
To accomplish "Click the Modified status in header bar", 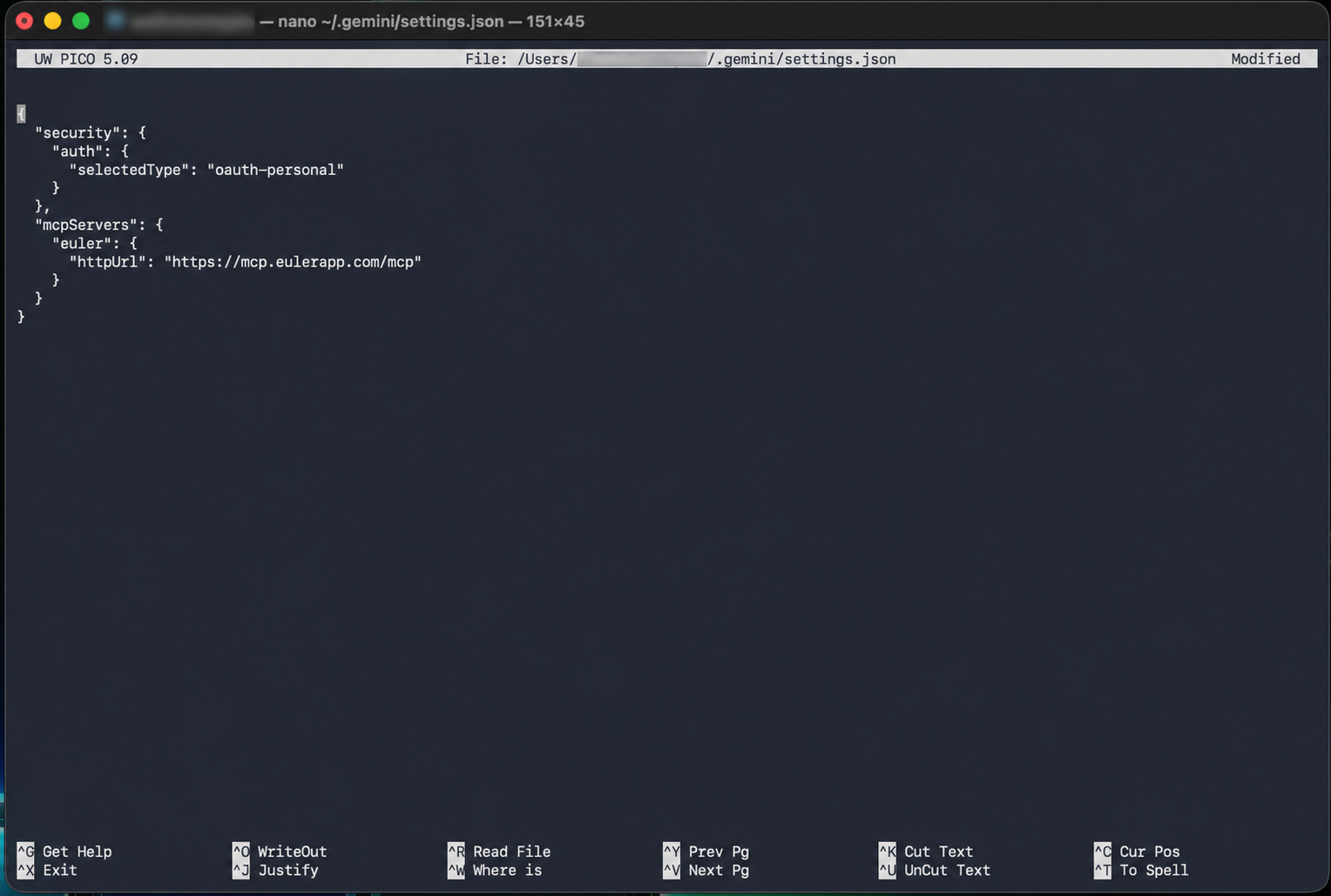I will pyautogui.click(x=1265, y=58).
